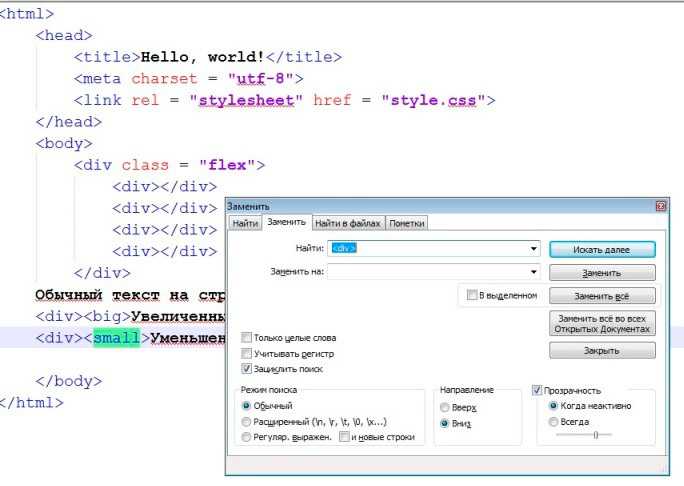The width and height of the screenshot is (684, 486).
Task: Check the и новые строки checkbox
Action: pos(344,436)
